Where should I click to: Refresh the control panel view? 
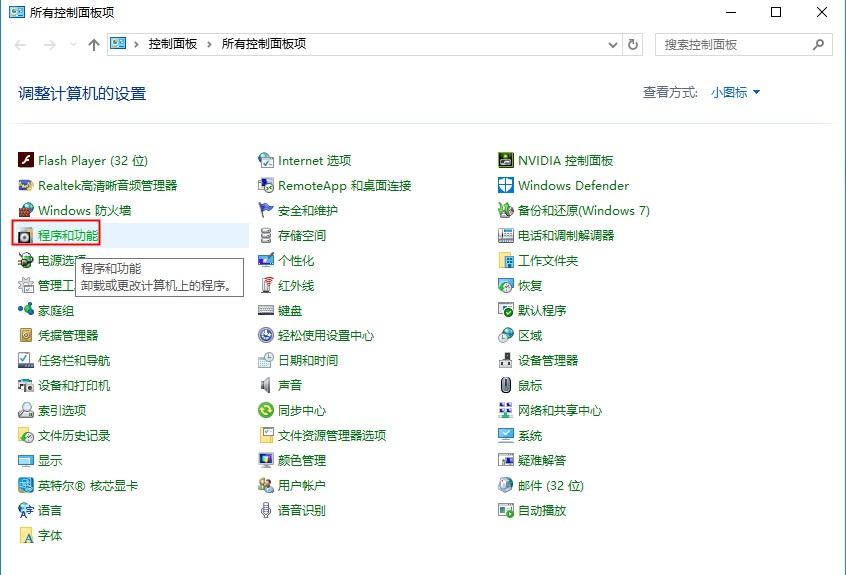(x=633, y=45)
